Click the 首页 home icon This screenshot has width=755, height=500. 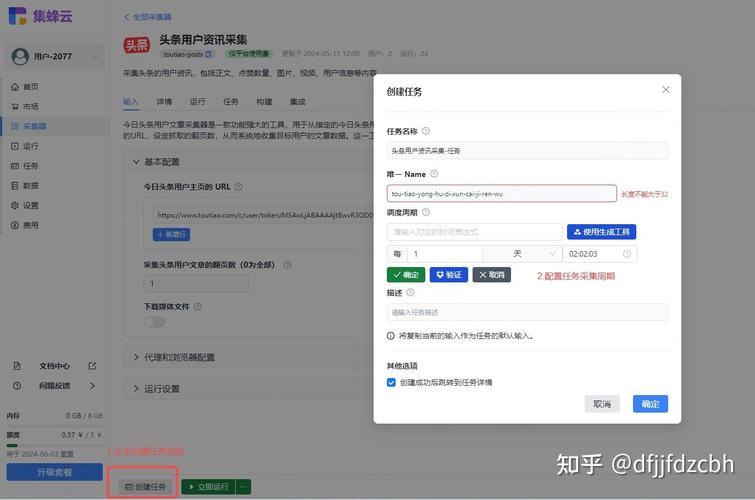point(15,87)
